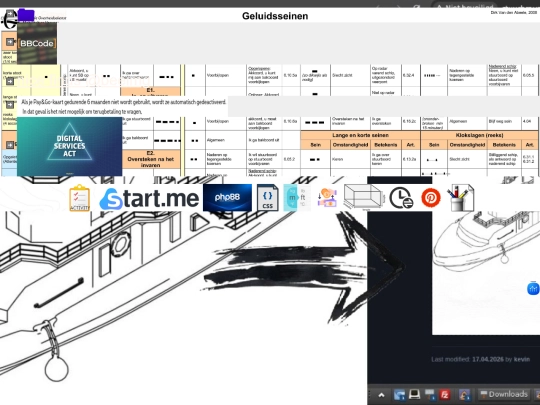Open the BBCode thumbnail tile
The width and height of the screenshot is (540, 405).
37,43
